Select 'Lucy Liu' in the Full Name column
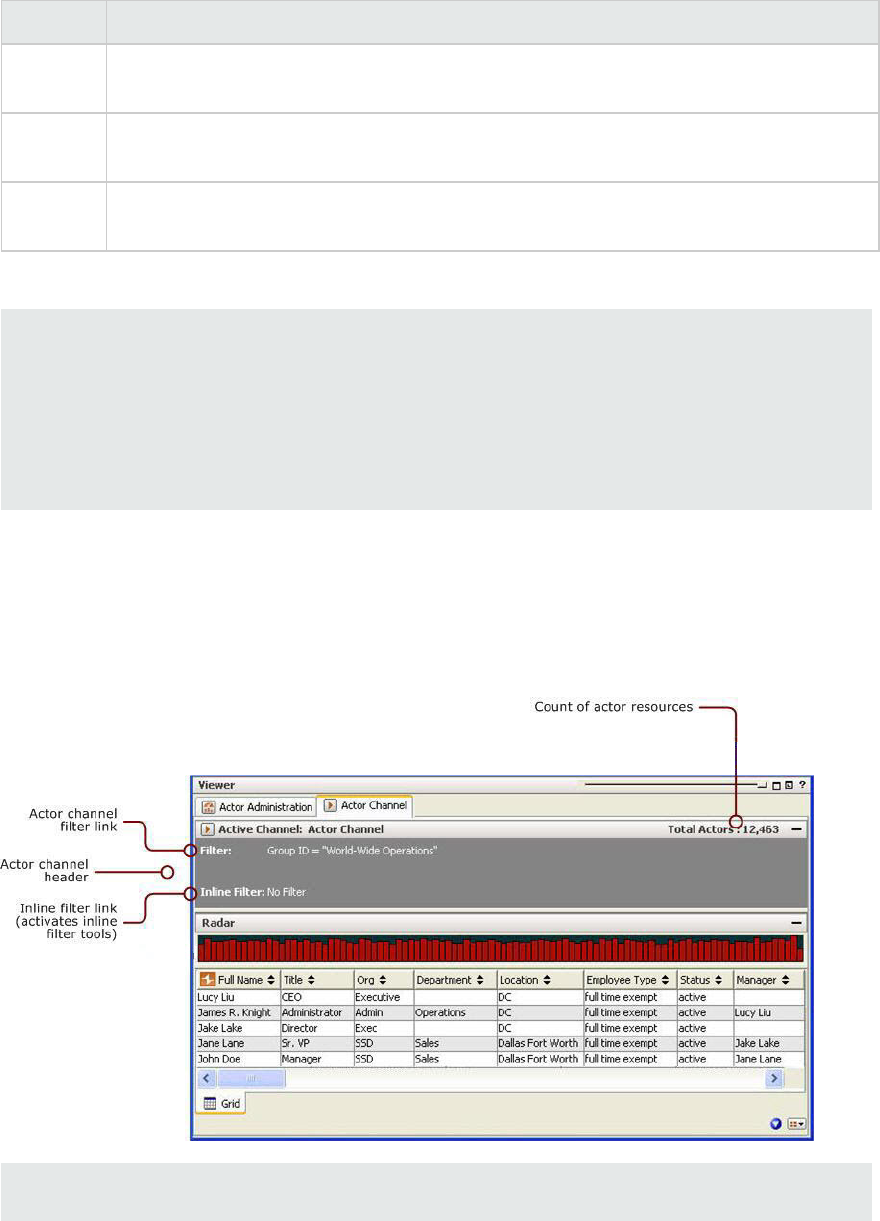Viewport: 880px width, 1221px height. [x=238, y=997]
